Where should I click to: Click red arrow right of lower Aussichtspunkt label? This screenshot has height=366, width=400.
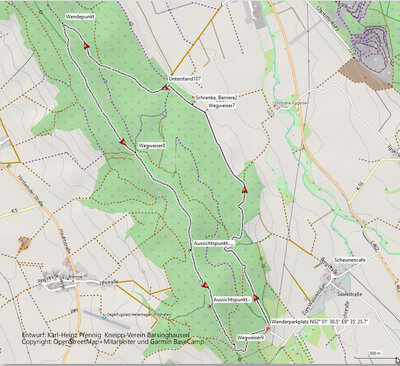[x=256, y=297]
